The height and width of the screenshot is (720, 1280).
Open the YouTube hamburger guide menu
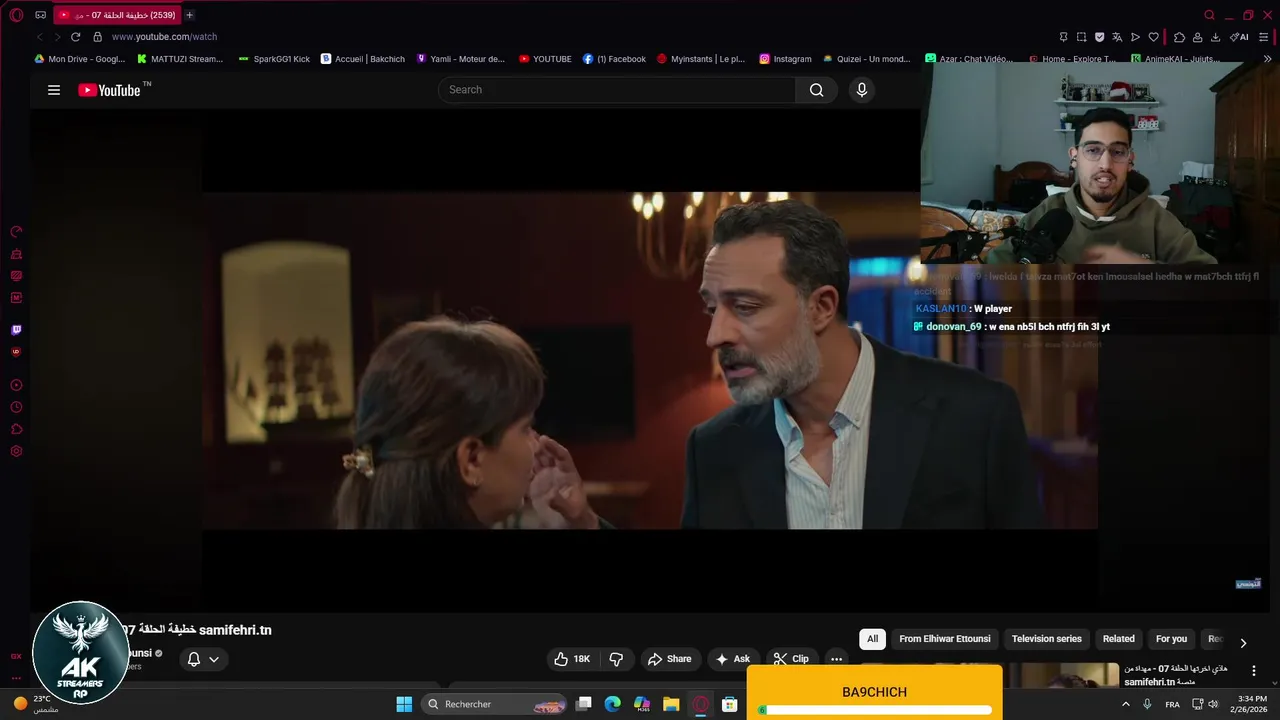tap(54, 90)
